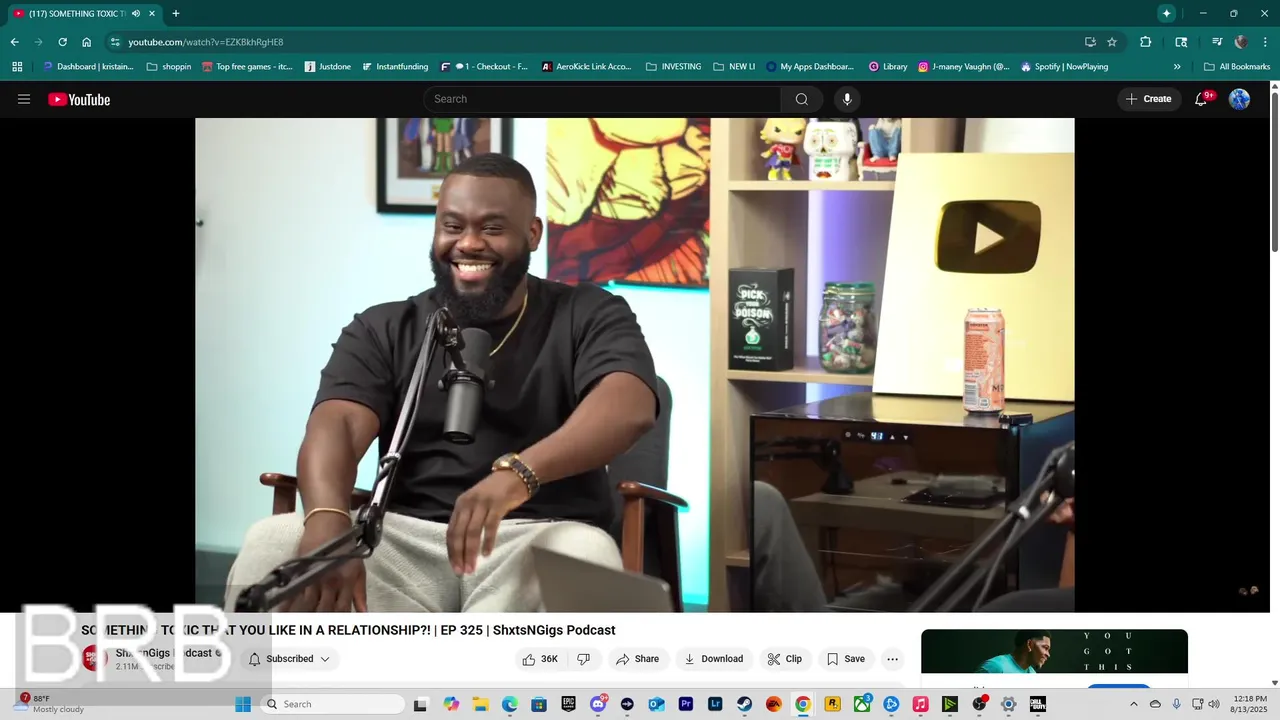The image size is (1280, 720).
Task: Open the Instantfunding bookmark
Action: 395,67
